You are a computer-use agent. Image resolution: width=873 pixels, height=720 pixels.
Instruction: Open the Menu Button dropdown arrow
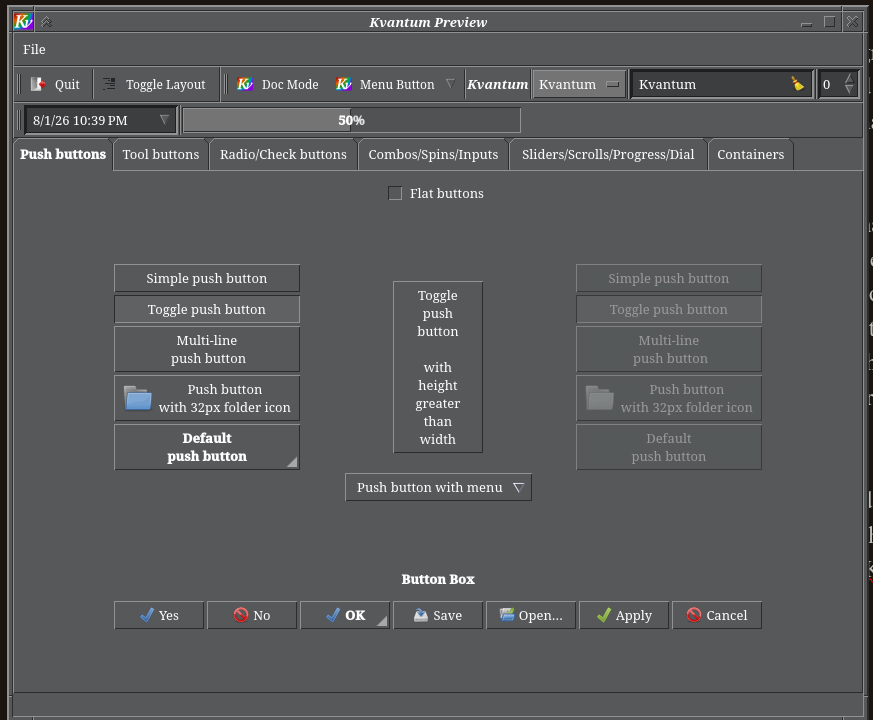click(x=450, y=84)
